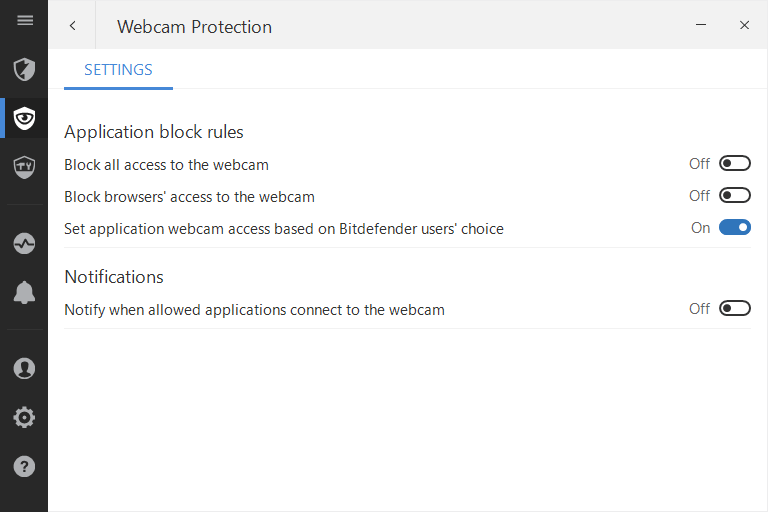This screenshot has height=512, width=768.
Task: Open the hamburger menu in the sidebar
Action: pos(25,20)
